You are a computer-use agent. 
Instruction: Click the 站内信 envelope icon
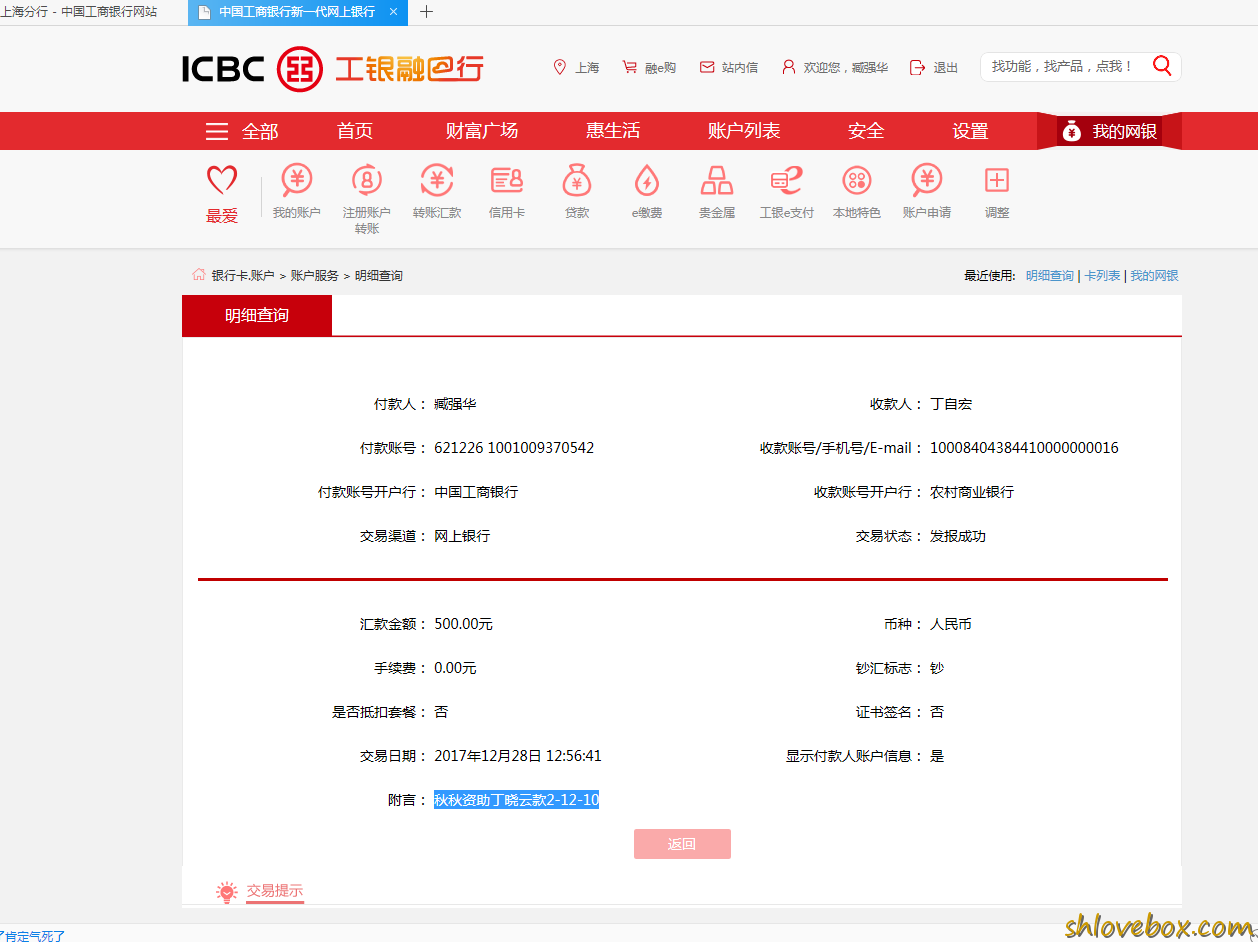707,67
